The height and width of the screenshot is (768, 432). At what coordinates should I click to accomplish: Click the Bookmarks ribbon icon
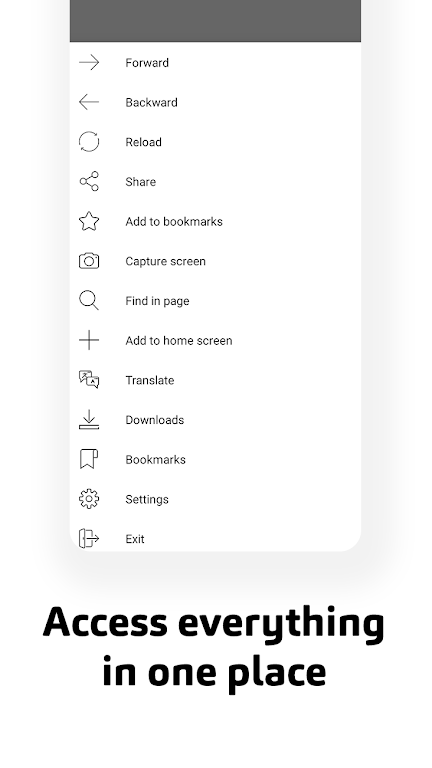pyautogui.click(x=89, y=459)
